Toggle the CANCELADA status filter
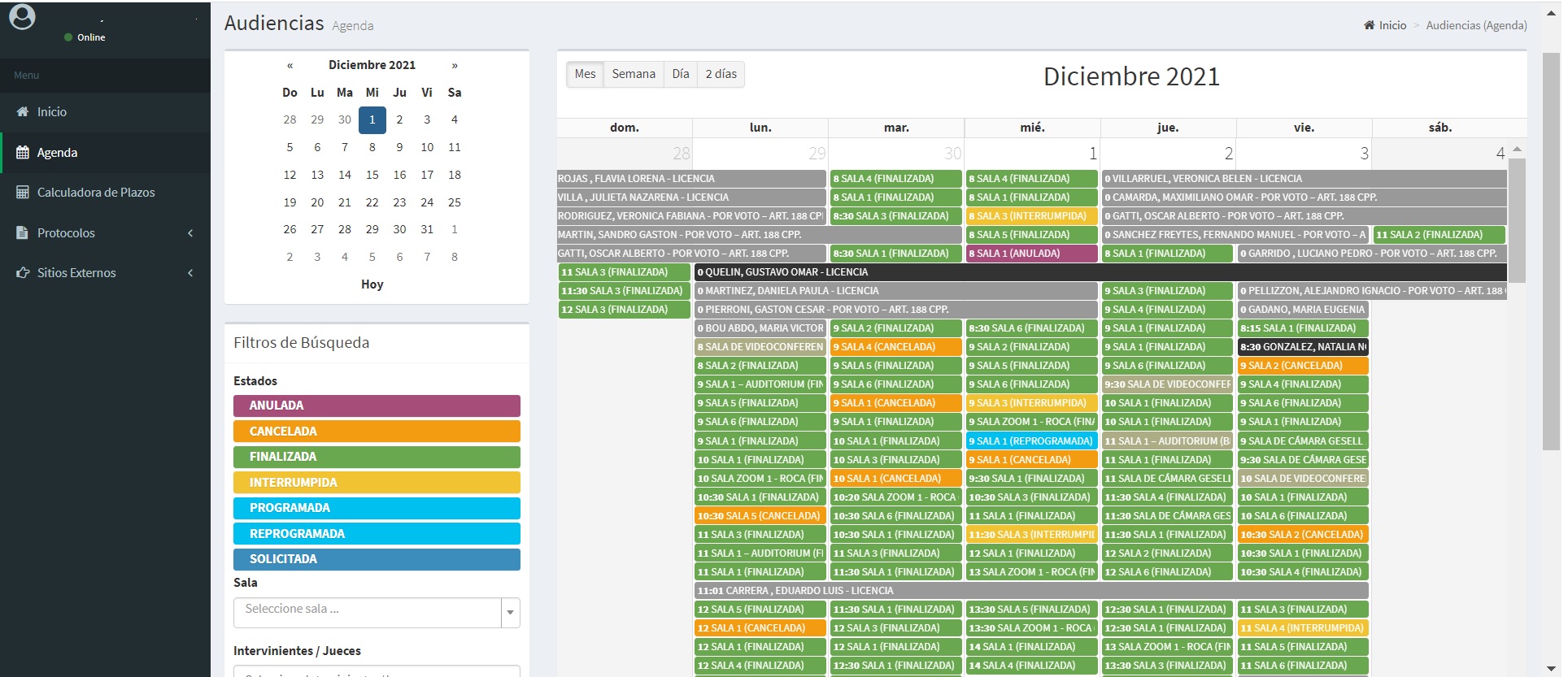 [x=377, y=432]
